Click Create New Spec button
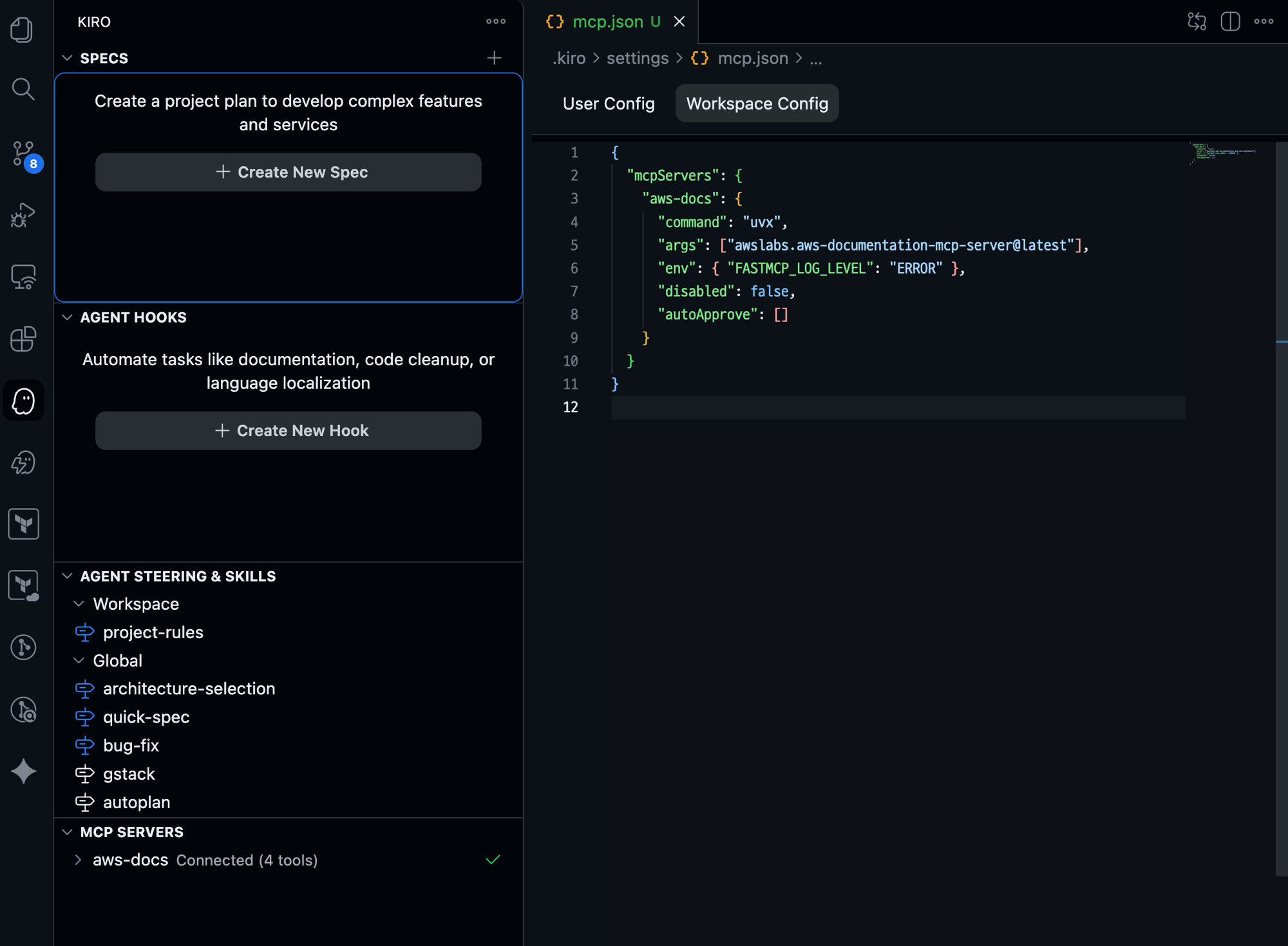 tap(288, 172)
